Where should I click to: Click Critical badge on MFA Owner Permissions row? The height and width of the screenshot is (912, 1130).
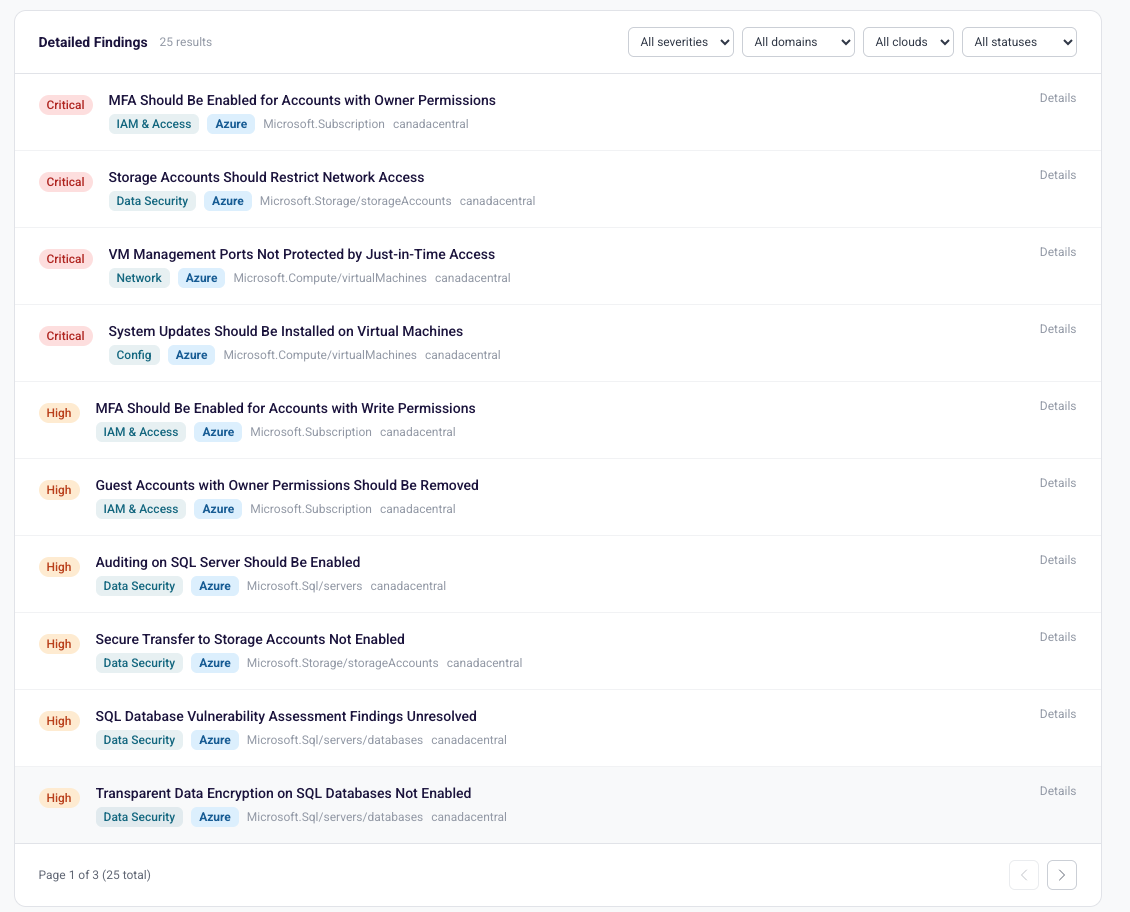[x=66, y=105]
